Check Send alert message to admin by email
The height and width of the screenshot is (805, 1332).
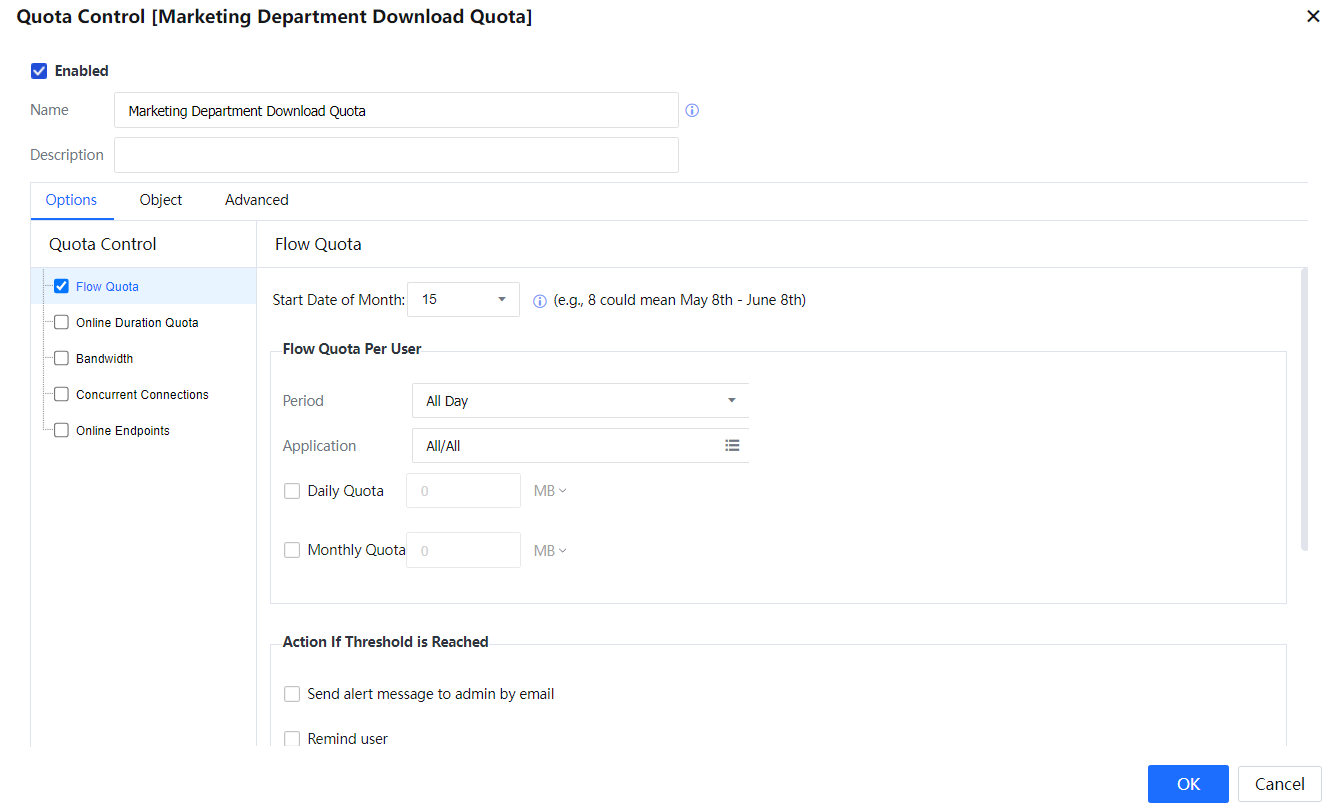[x=292, y=694]
